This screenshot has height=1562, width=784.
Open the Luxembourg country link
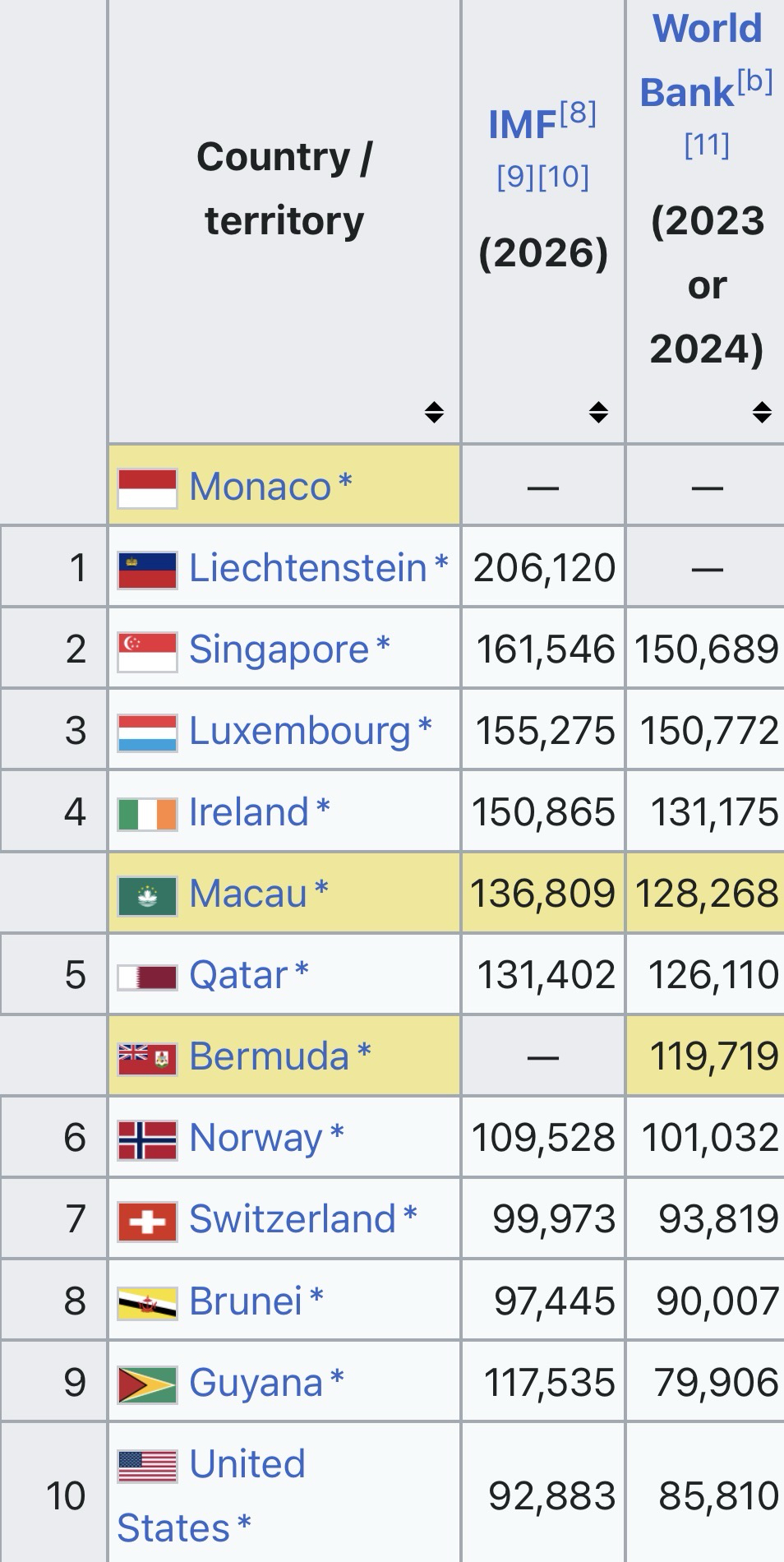point(299,731)
